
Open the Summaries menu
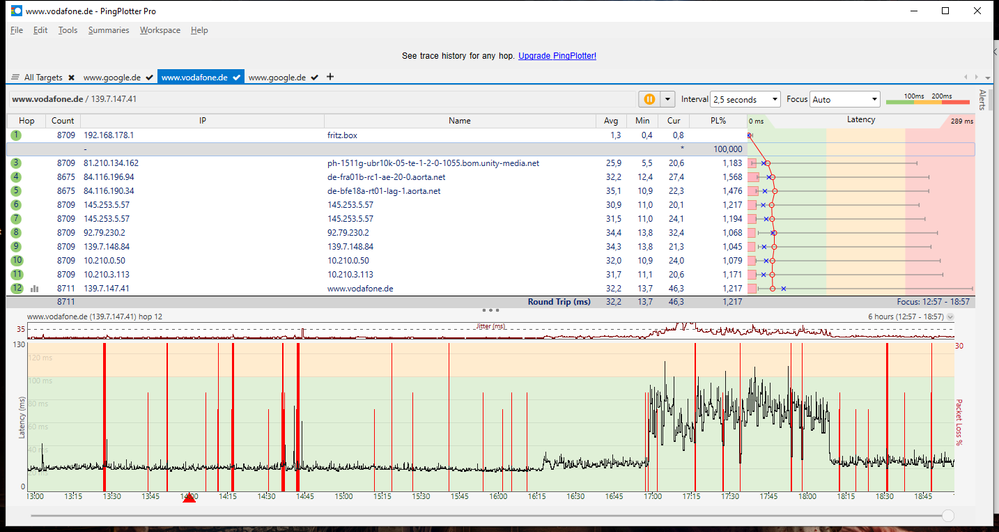pyautogui.click(x=108, y=30)
